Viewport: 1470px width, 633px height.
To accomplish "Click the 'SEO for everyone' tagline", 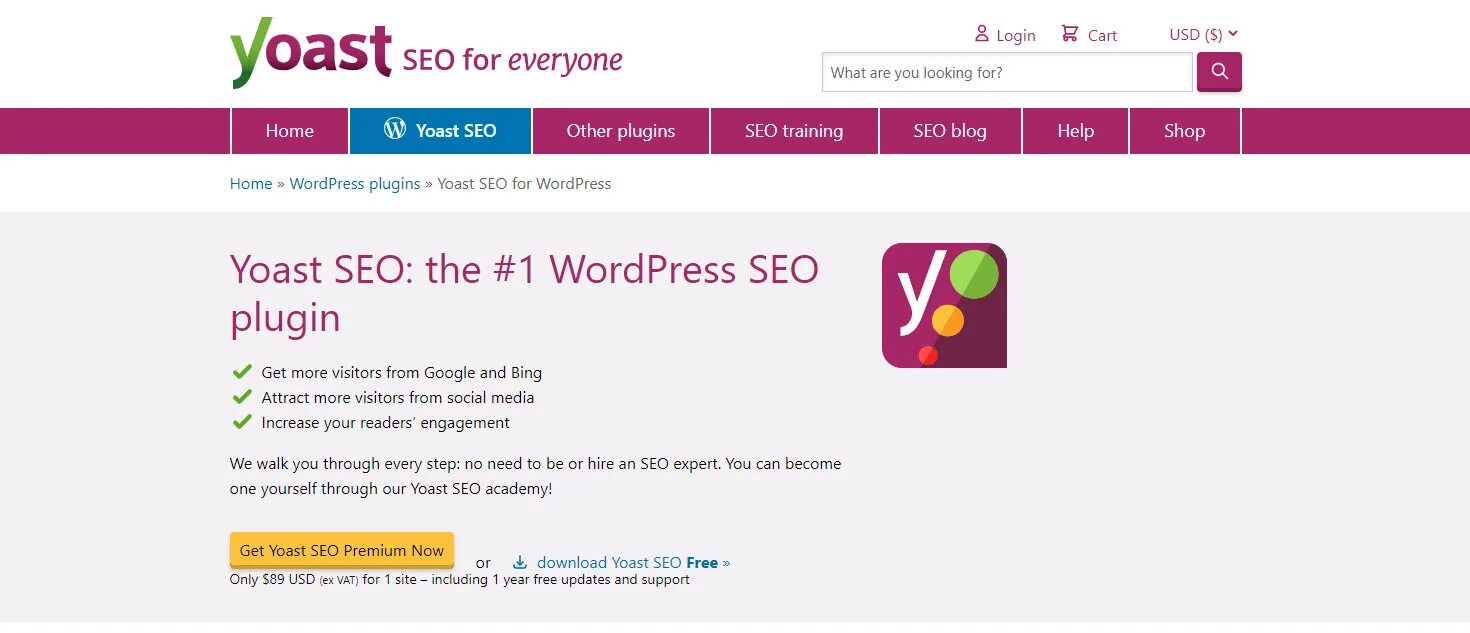I will coord(513,60).
